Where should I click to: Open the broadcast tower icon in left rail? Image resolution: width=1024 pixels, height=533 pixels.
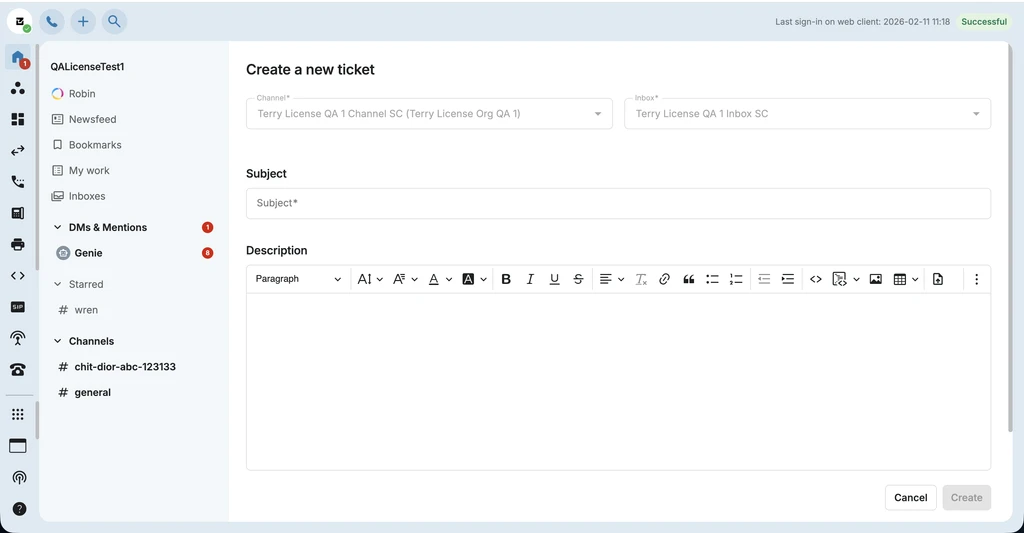click(18, 338)
